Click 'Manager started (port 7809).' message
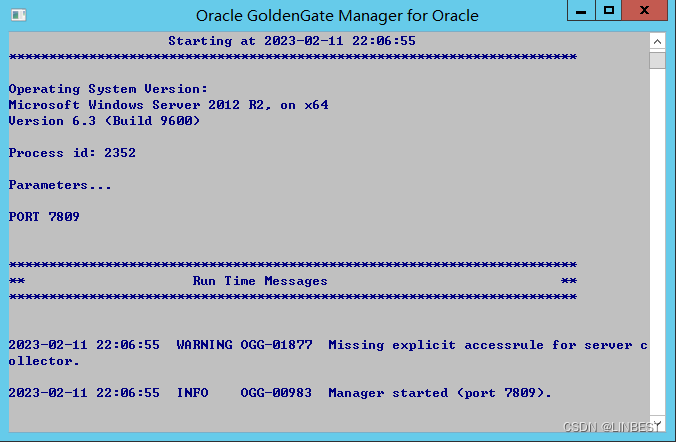Image resolution: width=676 pixels, height=442 pixels. point(440,393)
